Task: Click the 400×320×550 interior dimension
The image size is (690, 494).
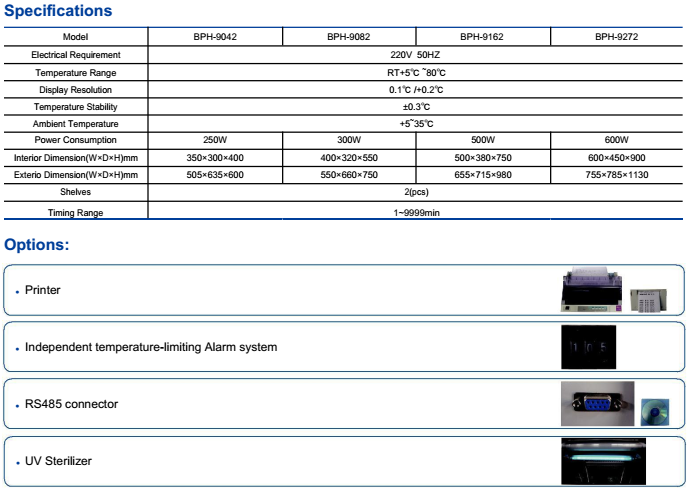Action: (349, 158)
